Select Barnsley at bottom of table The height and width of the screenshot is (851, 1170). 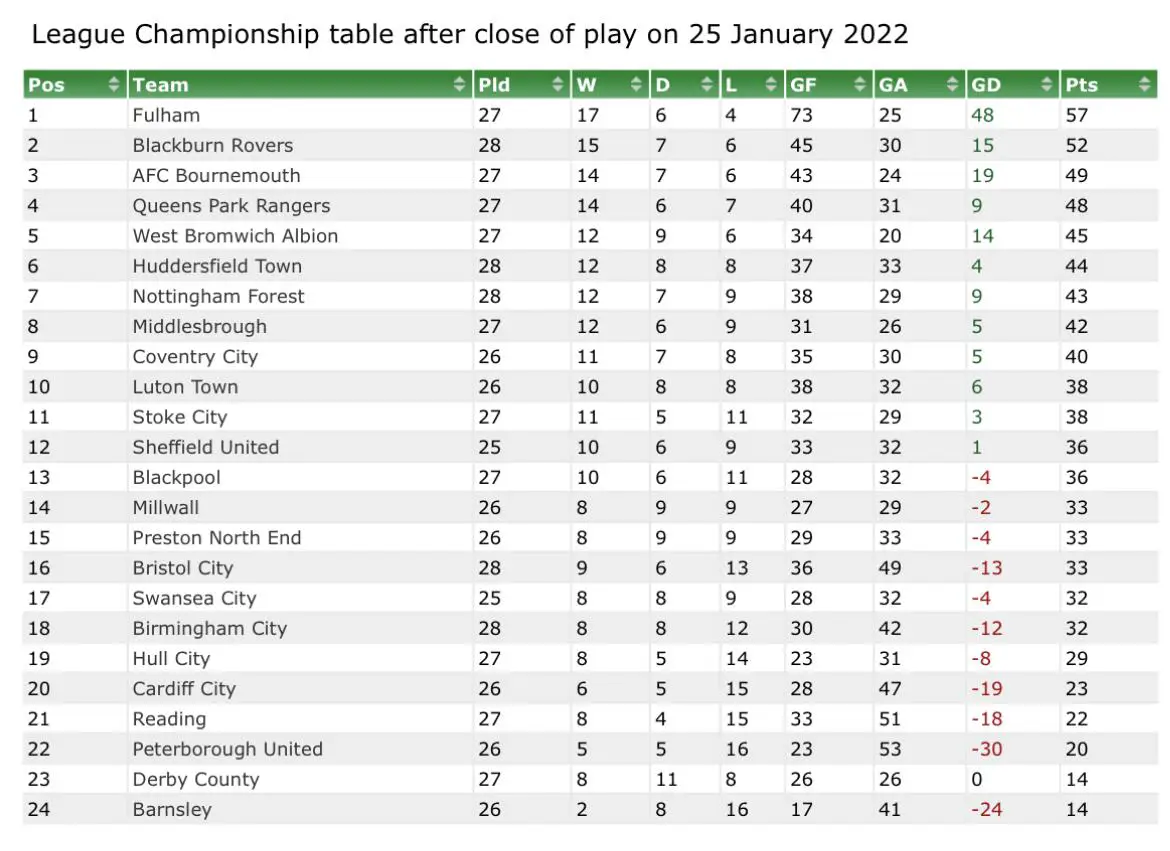(172, 809)
